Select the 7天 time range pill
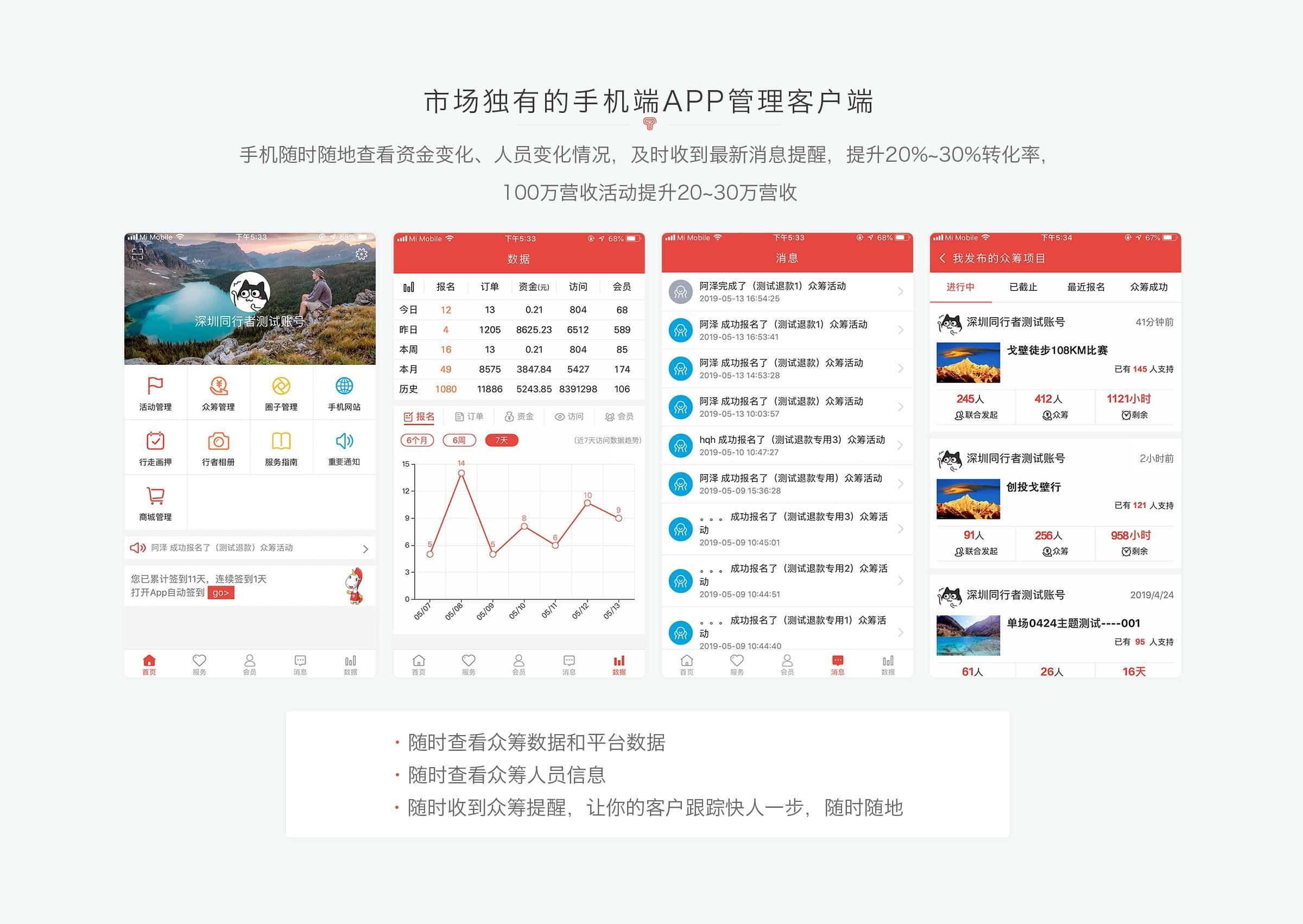The width and height of the screenshot is (1303, 924). (501, 440)
